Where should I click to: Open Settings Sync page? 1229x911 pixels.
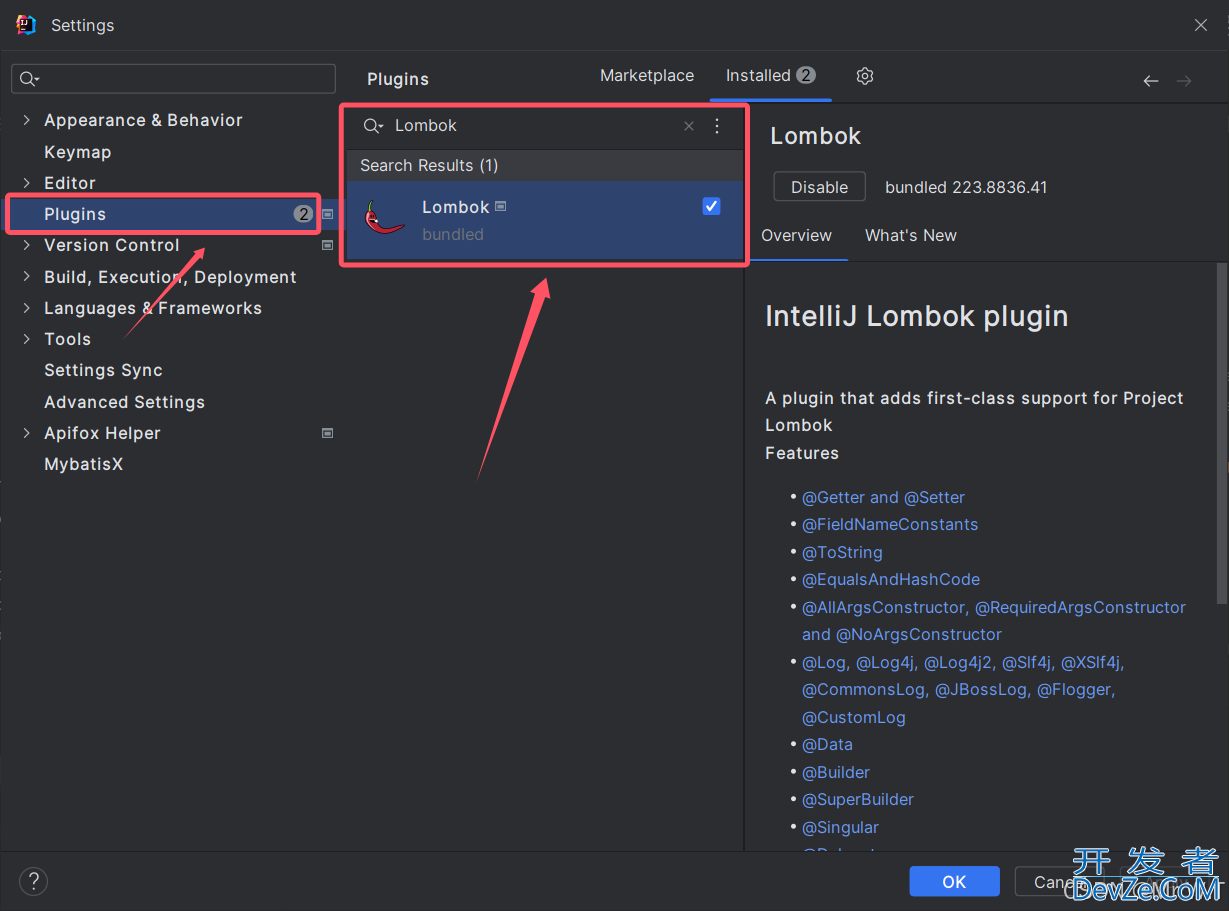tap(103, 370)
